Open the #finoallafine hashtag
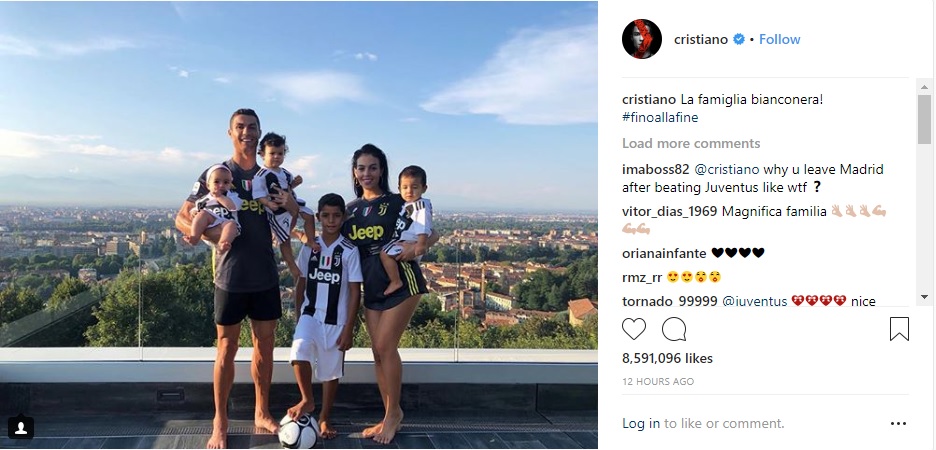Screen dimensions: 936x450 tap(660, 118)
